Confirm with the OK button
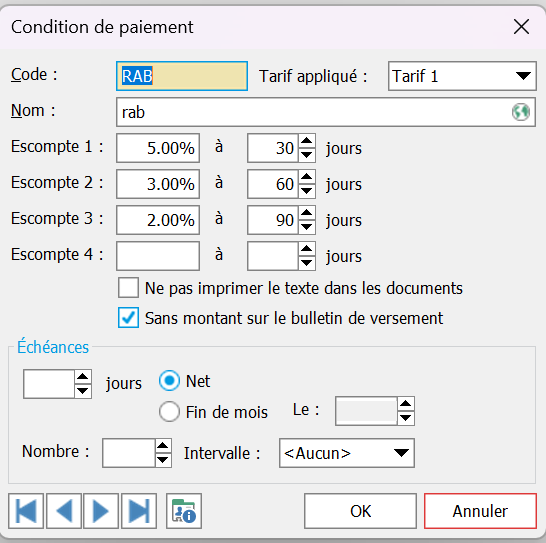The image size is (546, 543). (360, 511)
